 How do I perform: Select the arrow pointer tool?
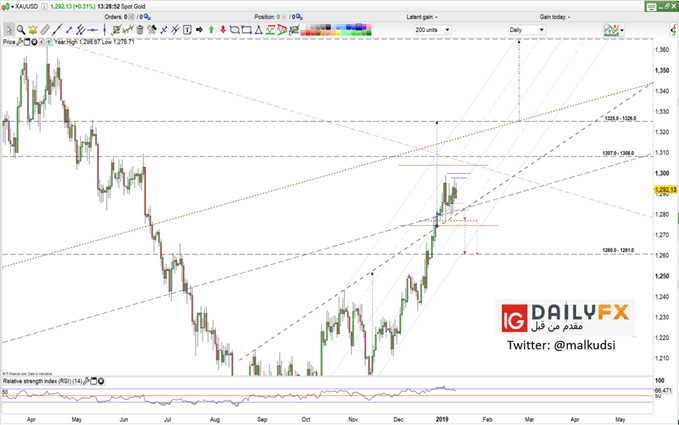(9, 30)
